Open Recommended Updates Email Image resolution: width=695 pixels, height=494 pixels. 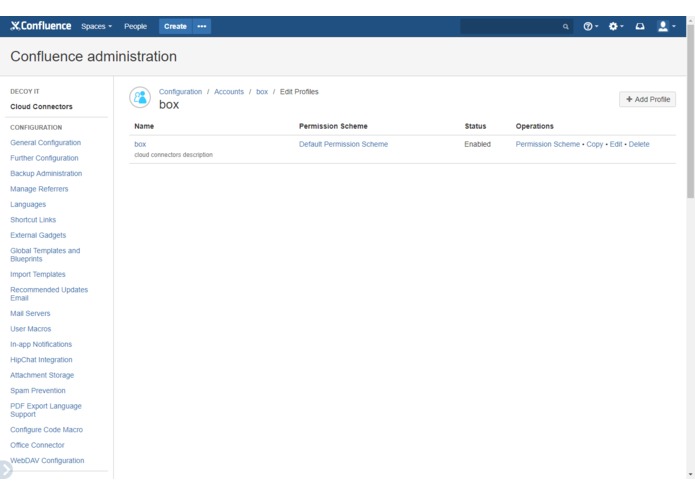point(49,294)
